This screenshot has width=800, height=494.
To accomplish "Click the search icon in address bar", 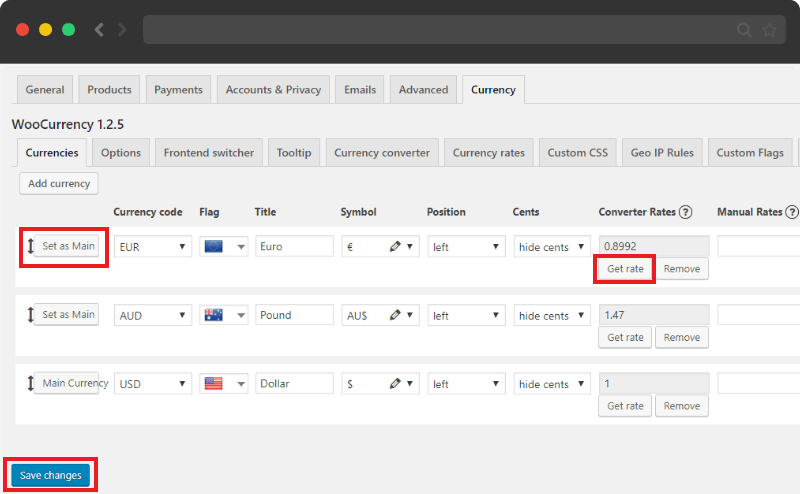I will click(x=744, y=30).
